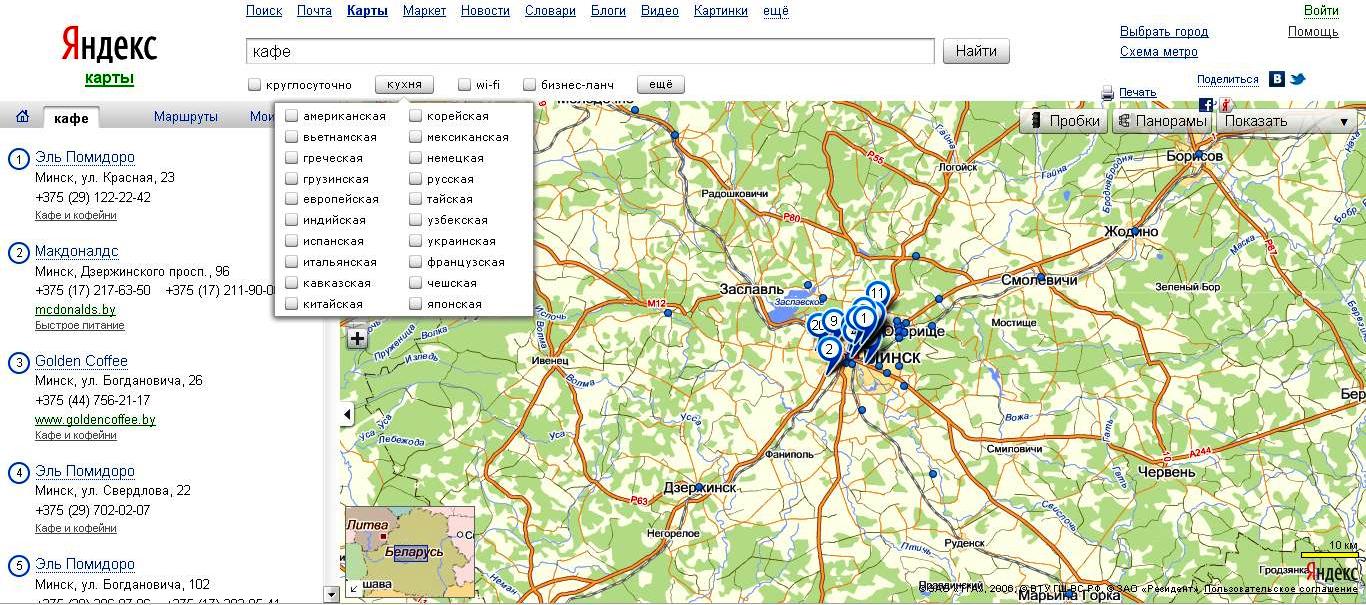This screenshot has height=605, width=1366.
Task: Select the кафе results tab
Action: (71, 118)
